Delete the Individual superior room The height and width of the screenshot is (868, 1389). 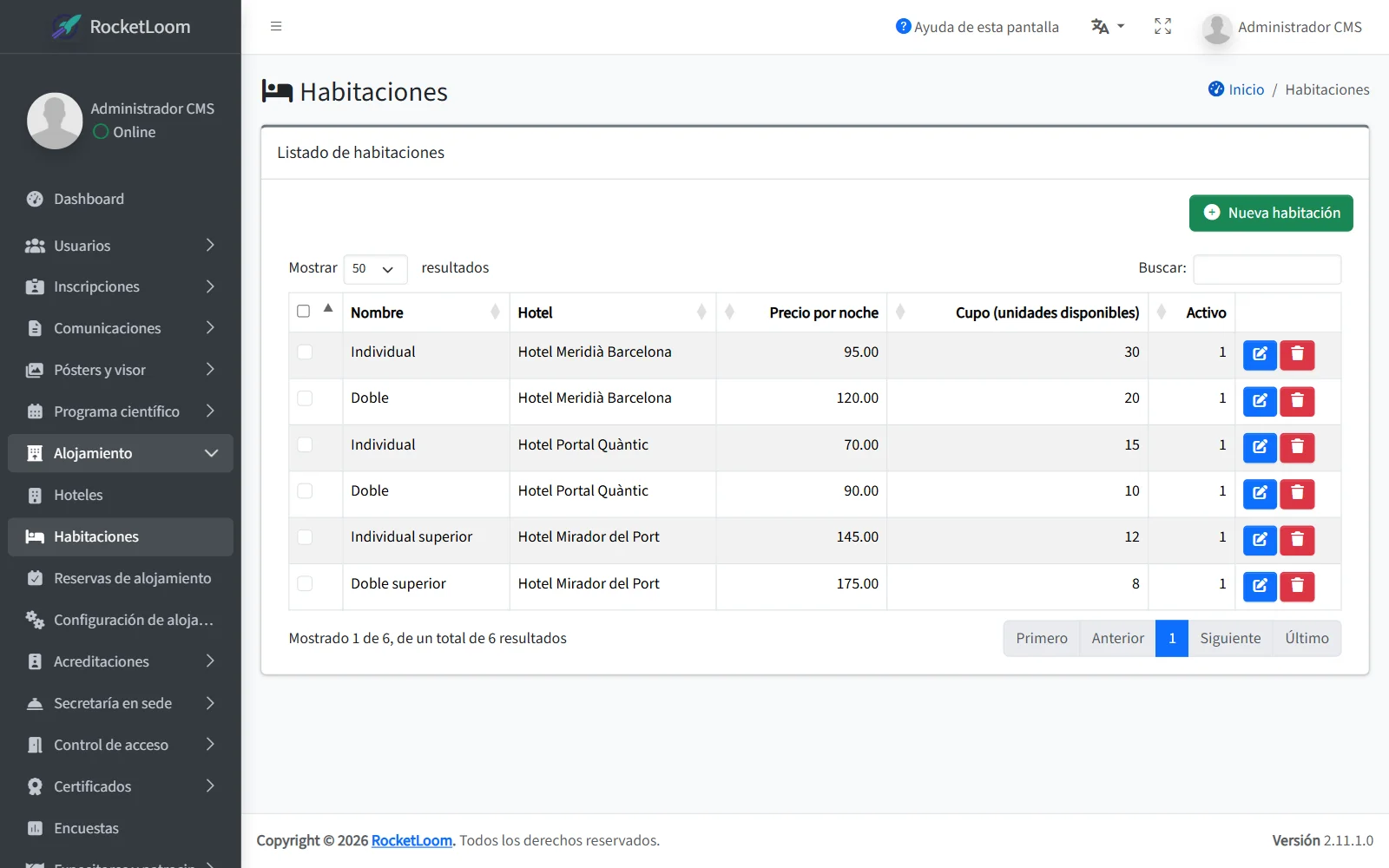pyautogui.click(x=1297, y=540)
